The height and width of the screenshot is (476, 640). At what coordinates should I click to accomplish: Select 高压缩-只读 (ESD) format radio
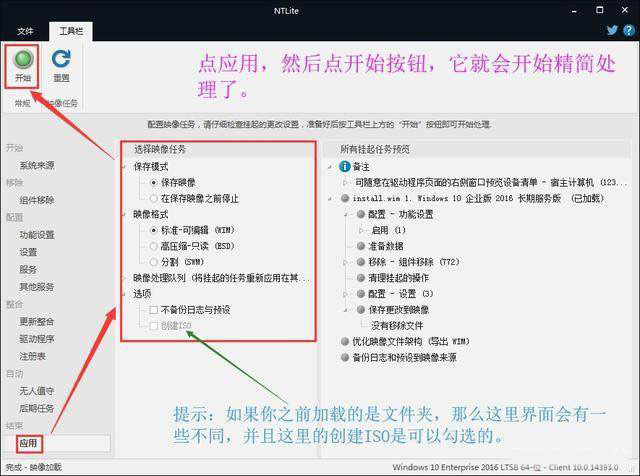click(153, 246)
